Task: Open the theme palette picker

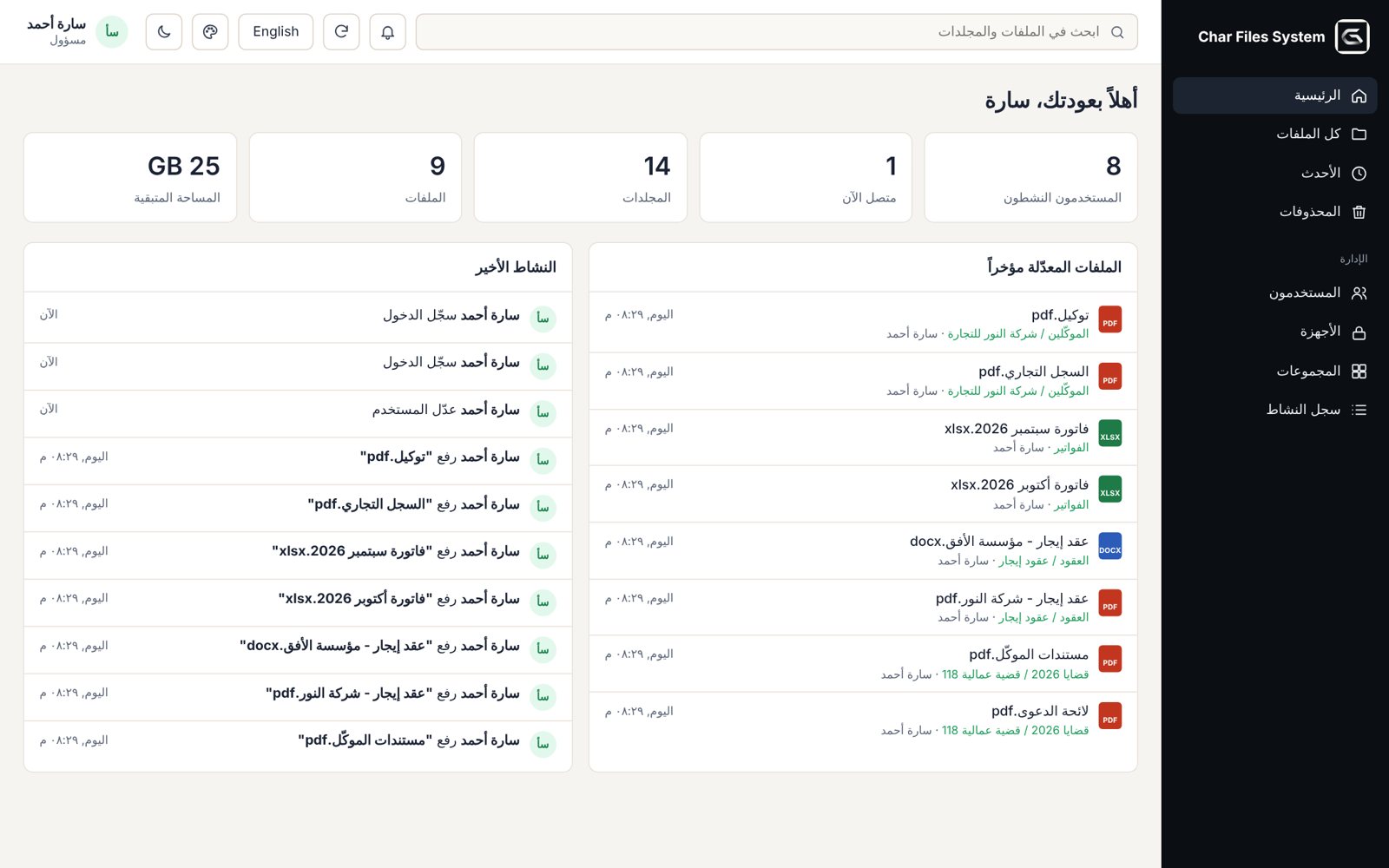Action: (210, 32)
